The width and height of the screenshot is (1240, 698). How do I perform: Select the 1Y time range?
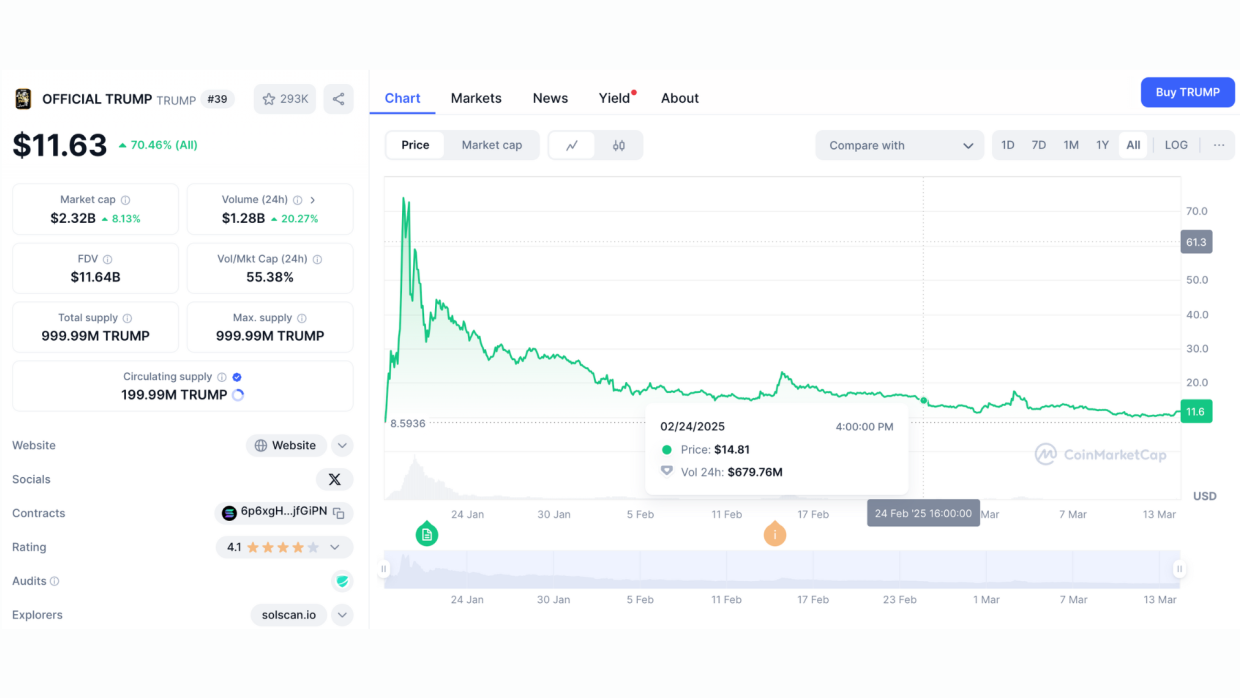[1102, 145]
